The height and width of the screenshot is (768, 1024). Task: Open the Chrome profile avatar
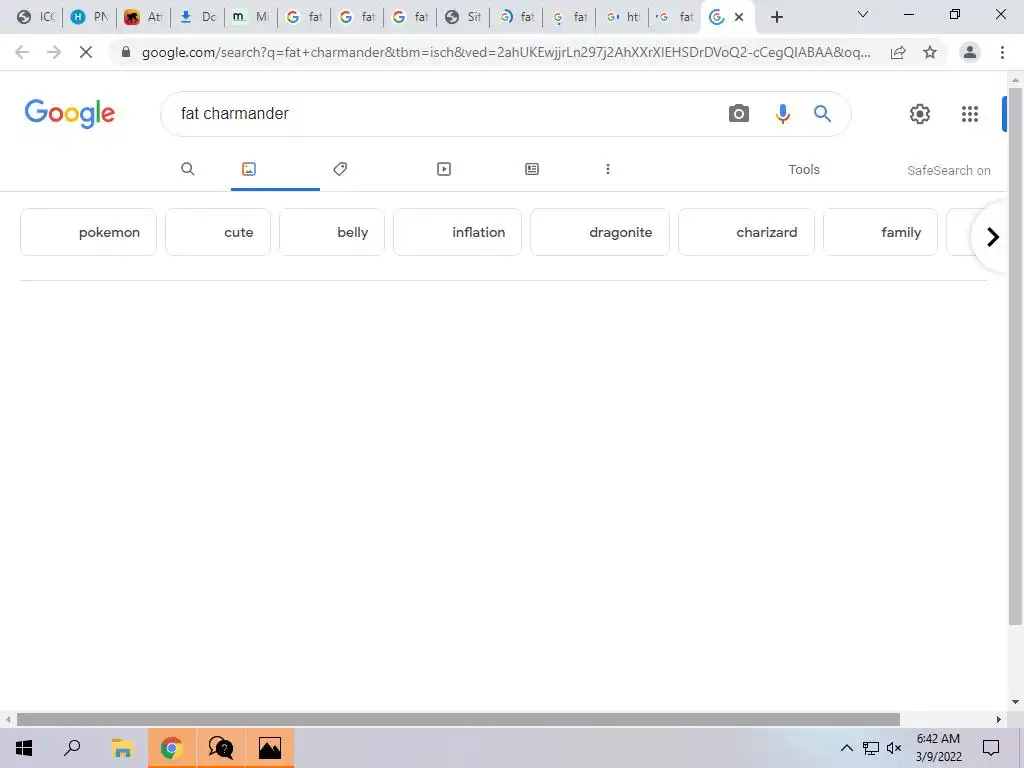tap(970, 52)
